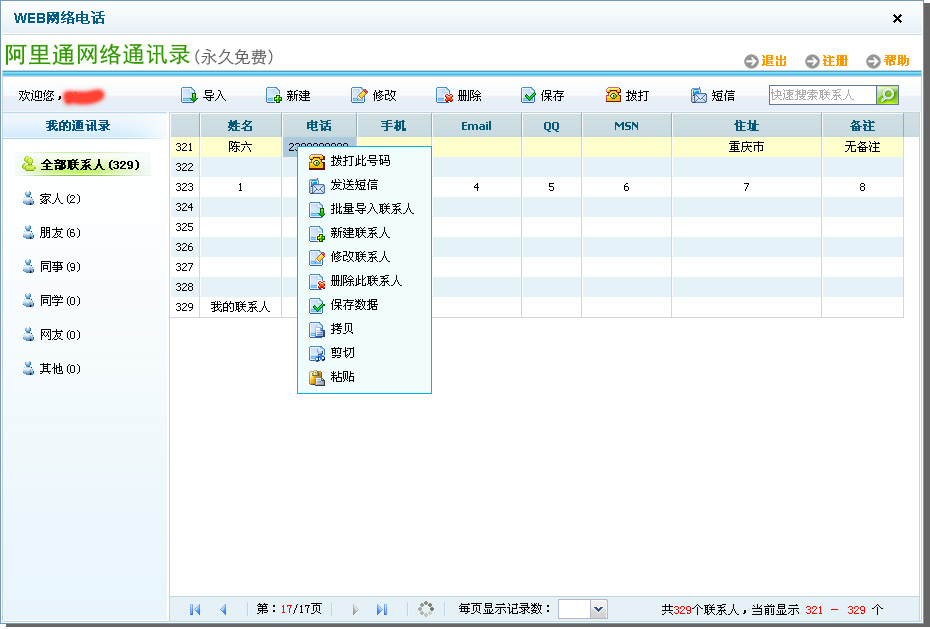Choose 发送短信 in context menu

(364, 185)
